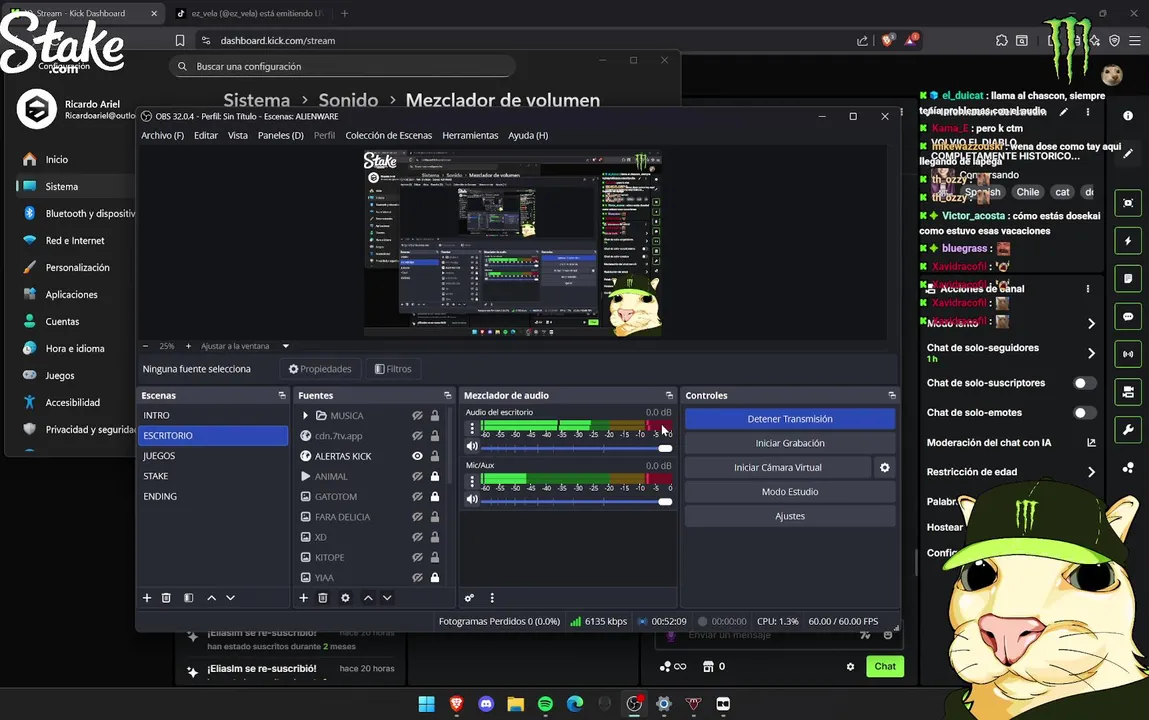Toggle lock on FARA DELICIA source
Screen dimensions: 1149x720
(x=435, y=516)
